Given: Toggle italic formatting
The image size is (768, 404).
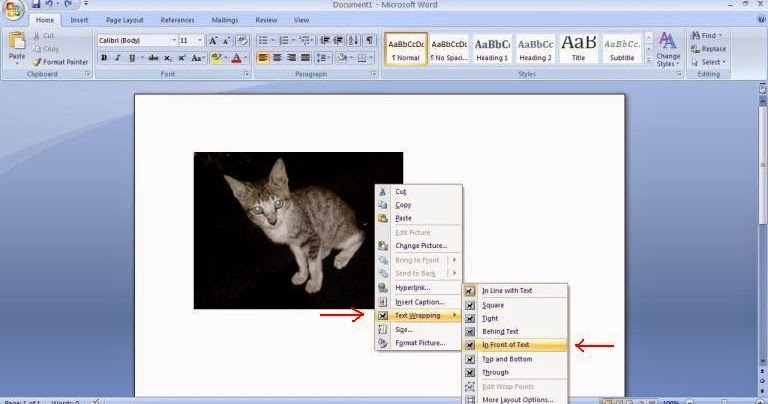Looking at the screenshot, I should coord(118,58).
